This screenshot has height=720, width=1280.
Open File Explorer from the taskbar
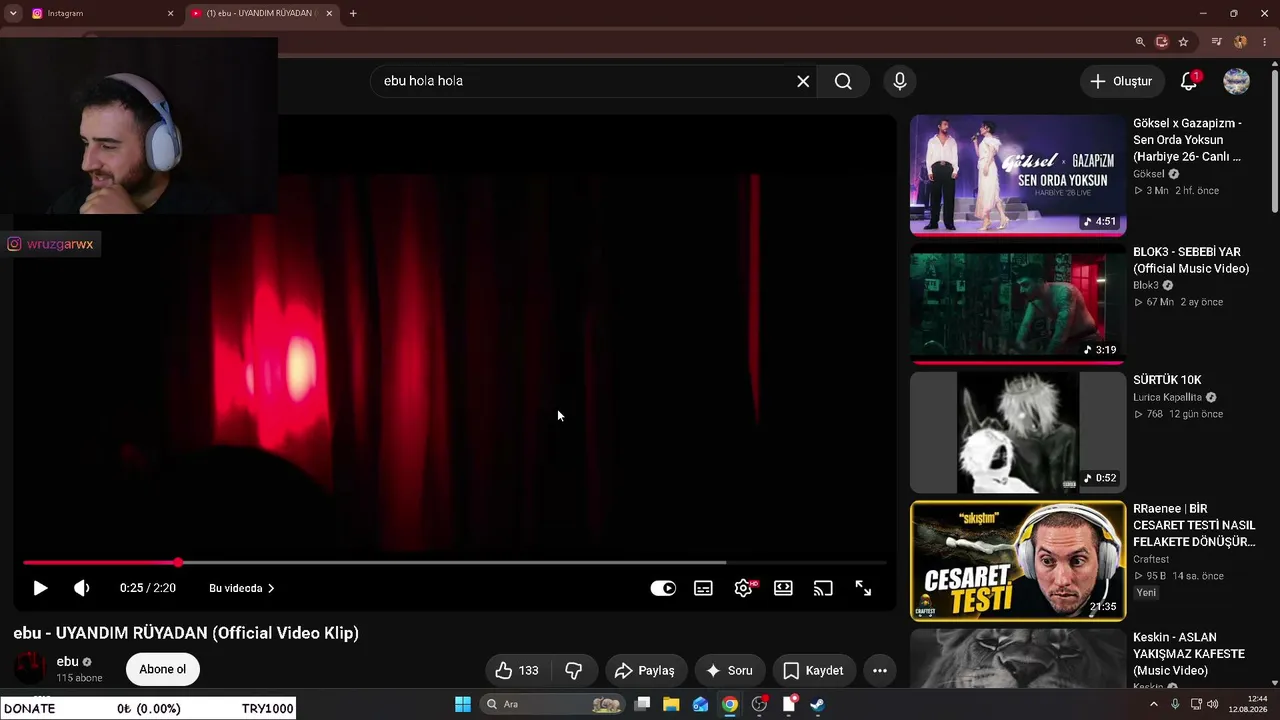[x=671, y=704]
